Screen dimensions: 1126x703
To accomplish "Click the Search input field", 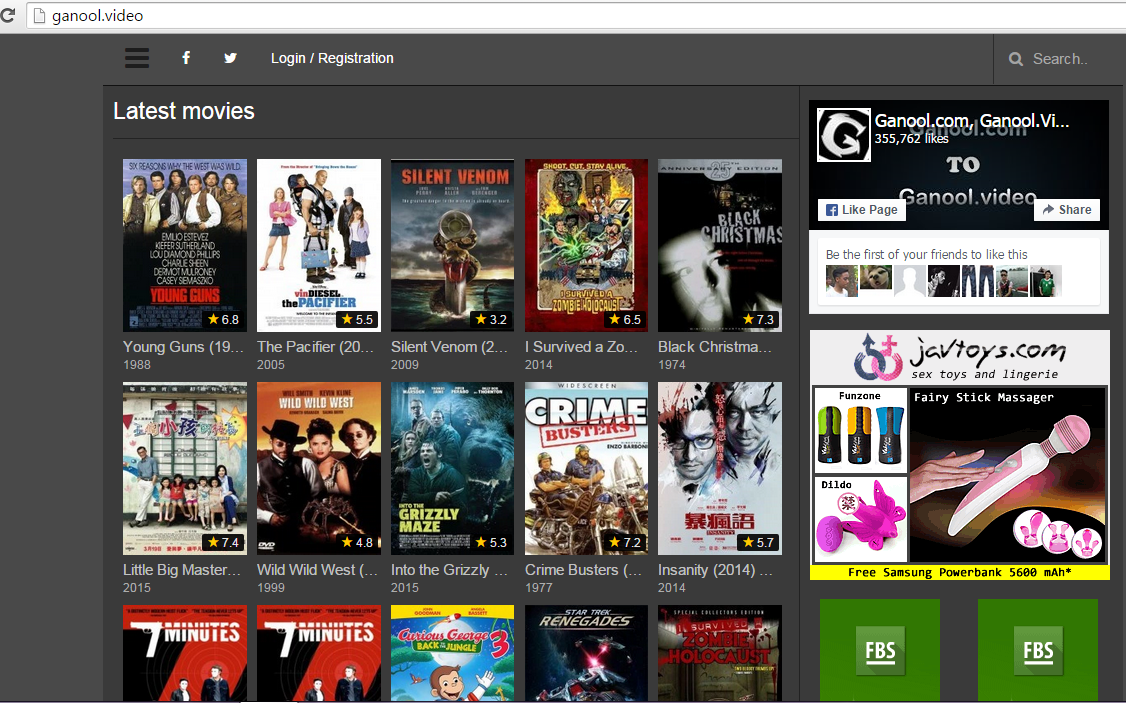I will point(1060,59).
